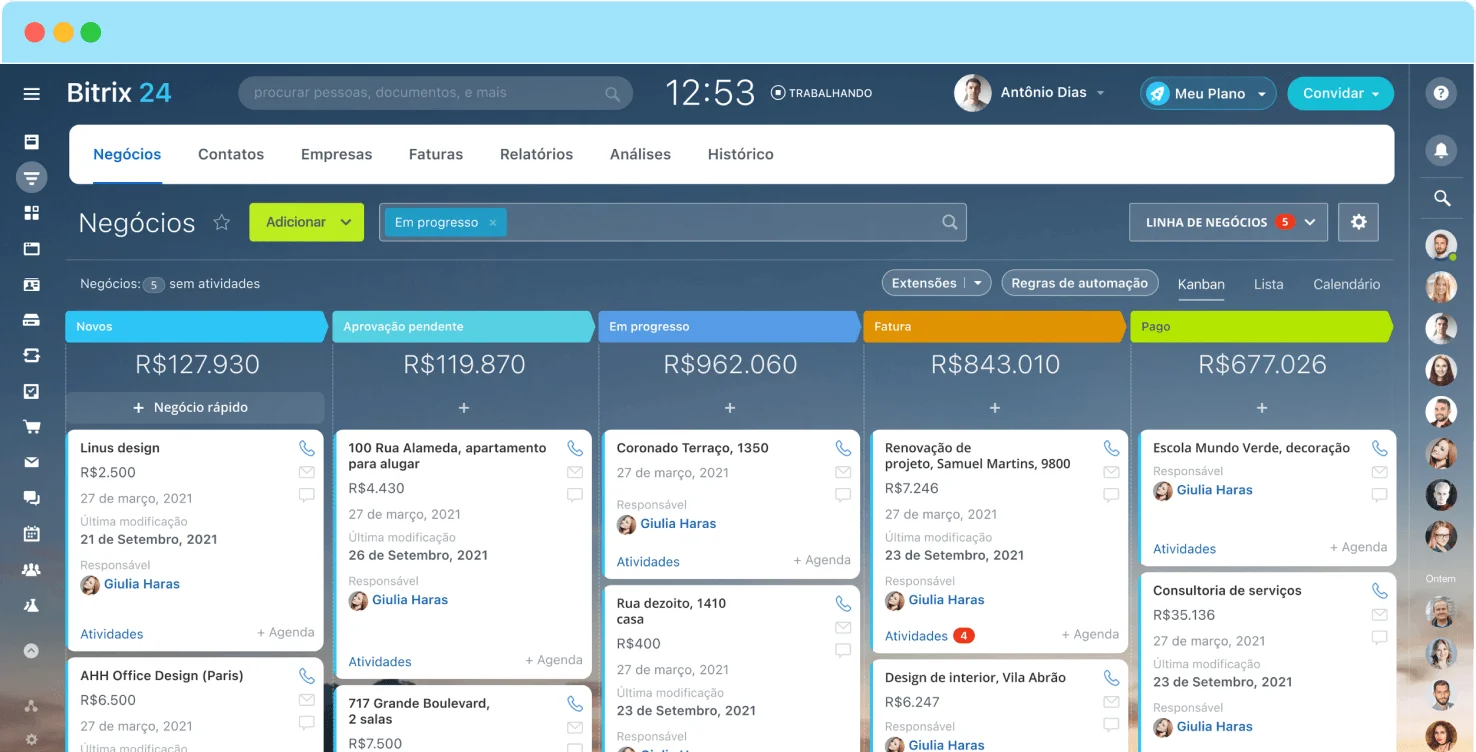Image resolution: width=1476 pixels, height=752 pixels.
Task: Remove the Em progresso filter tag
Action: pos(493,223)
